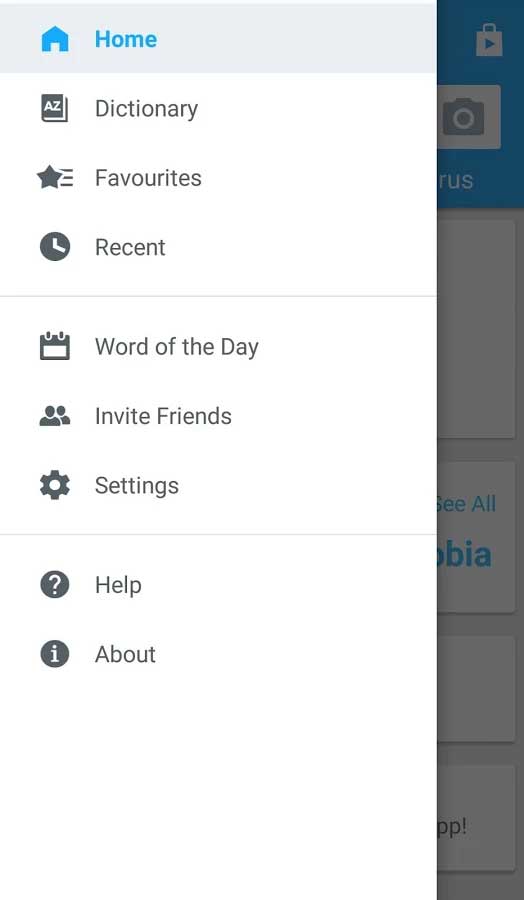Tap the Invite Friends people icon
This screenshot has height=900, width=524.
coord(55,416)
